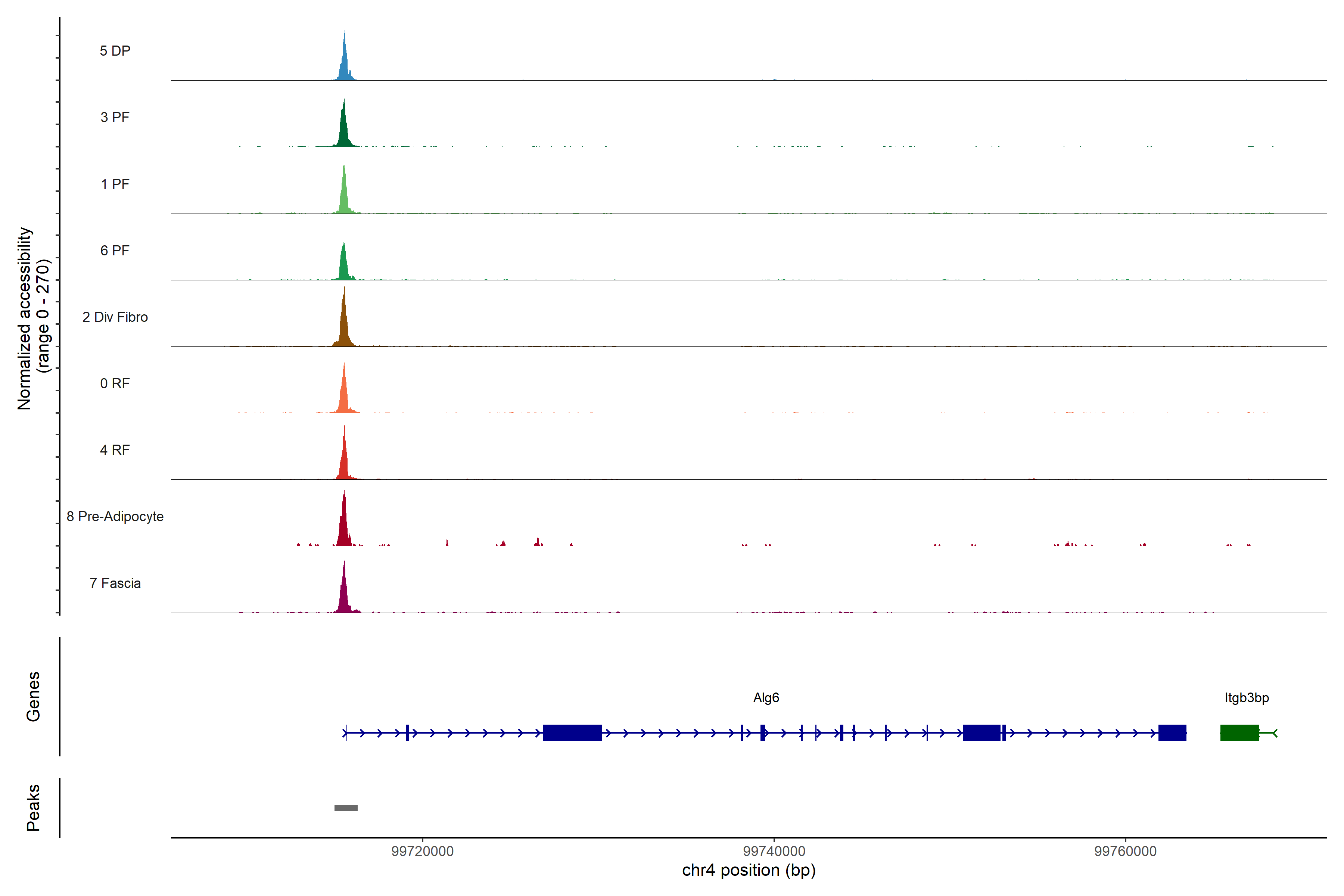Click the 8 Pre-Adipocyte track label

115,517
